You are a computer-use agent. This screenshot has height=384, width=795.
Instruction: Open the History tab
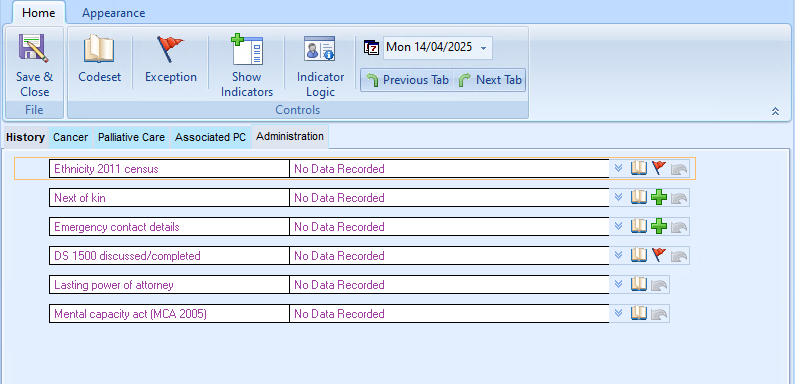(25, 137)
